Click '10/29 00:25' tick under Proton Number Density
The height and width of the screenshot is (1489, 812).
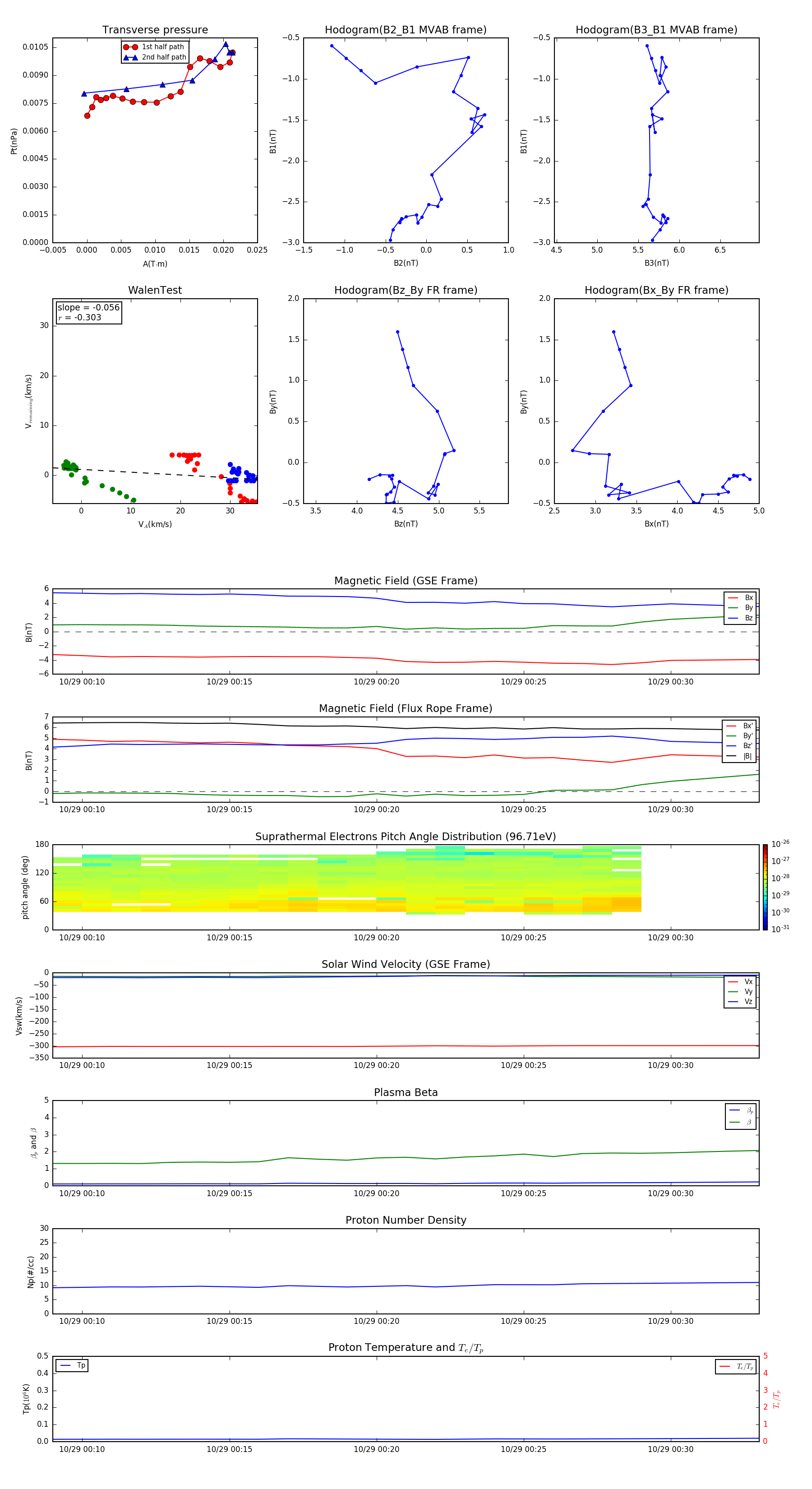[523, 1321]
